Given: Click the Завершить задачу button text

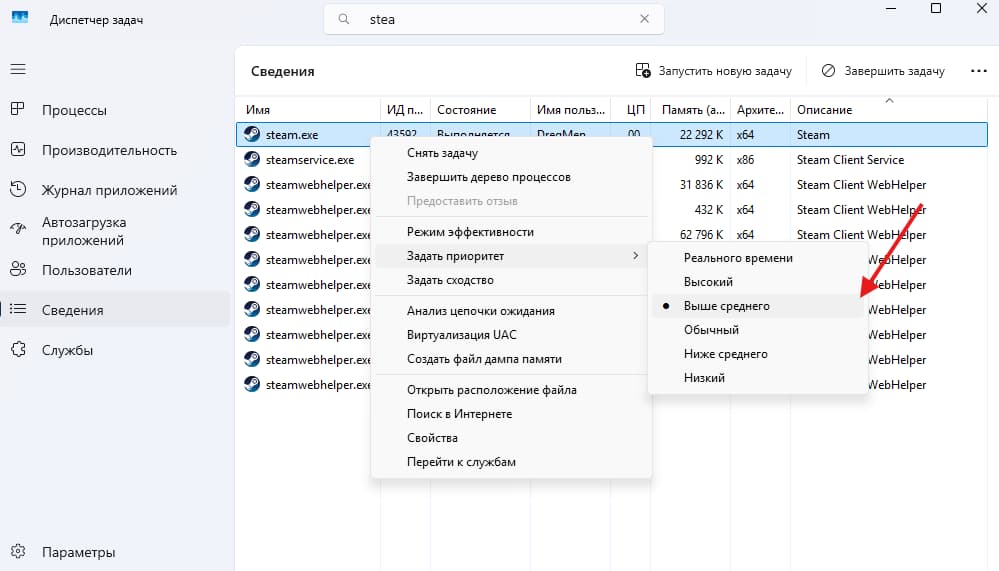Looking at the screenshot, I should [895, 71].
